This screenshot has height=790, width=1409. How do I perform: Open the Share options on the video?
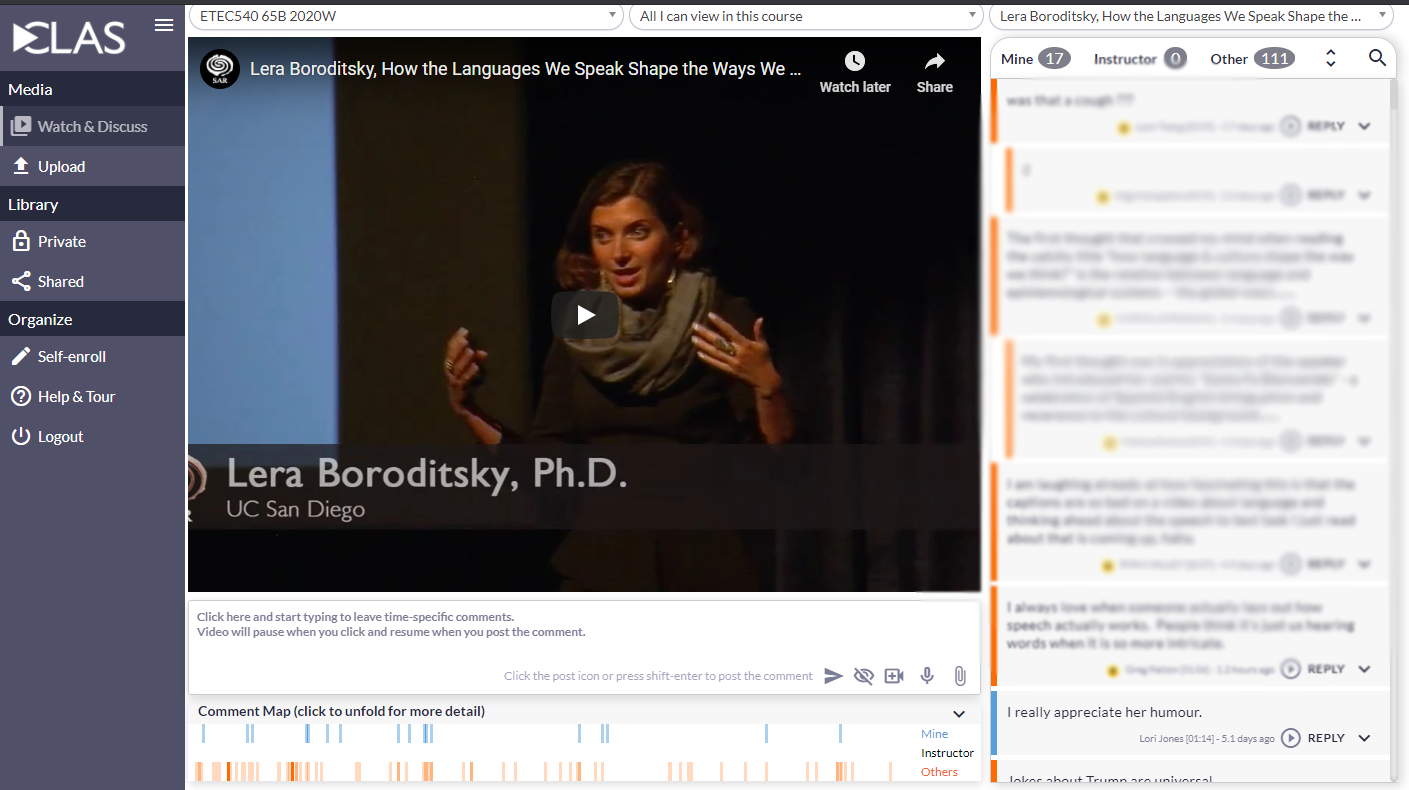coord(934,70)
